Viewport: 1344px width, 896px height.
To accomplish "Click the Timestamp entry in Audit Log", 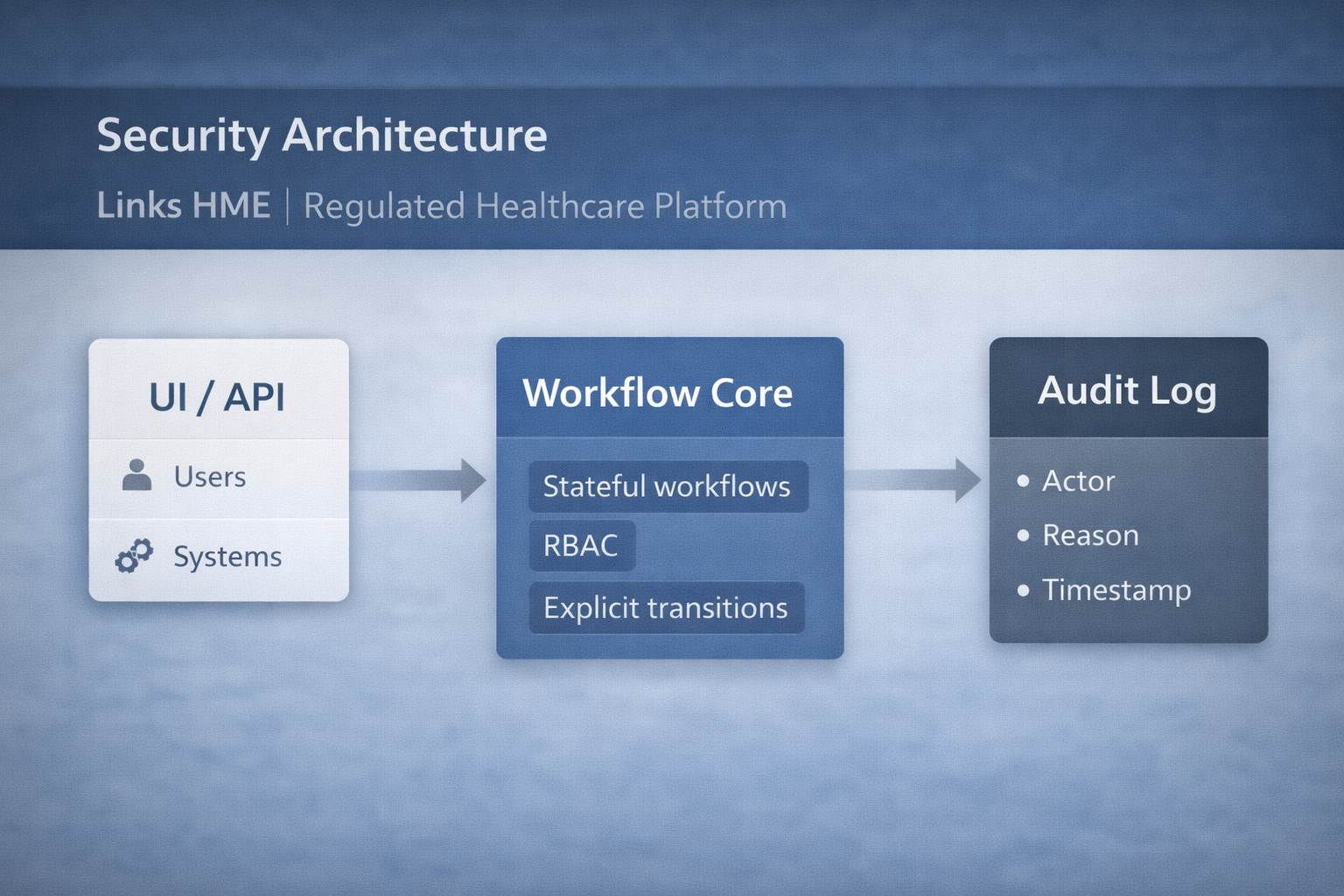I will (1116, 591).
